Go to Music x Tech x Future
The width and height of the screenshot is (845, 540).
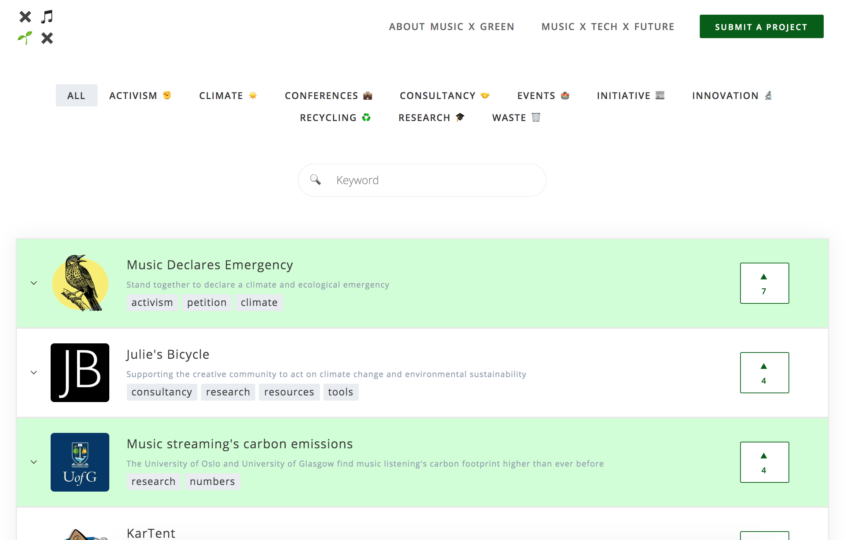607,26
